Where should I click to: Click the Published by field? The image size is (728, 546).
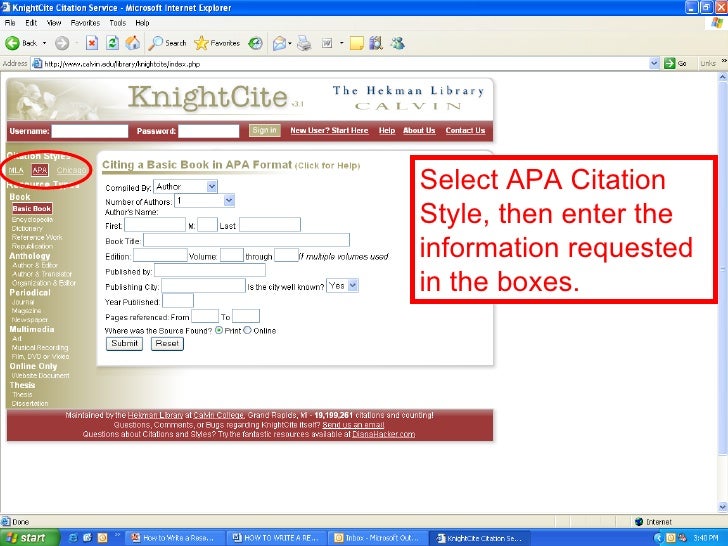pyautogui.click(x=210, y=270)
